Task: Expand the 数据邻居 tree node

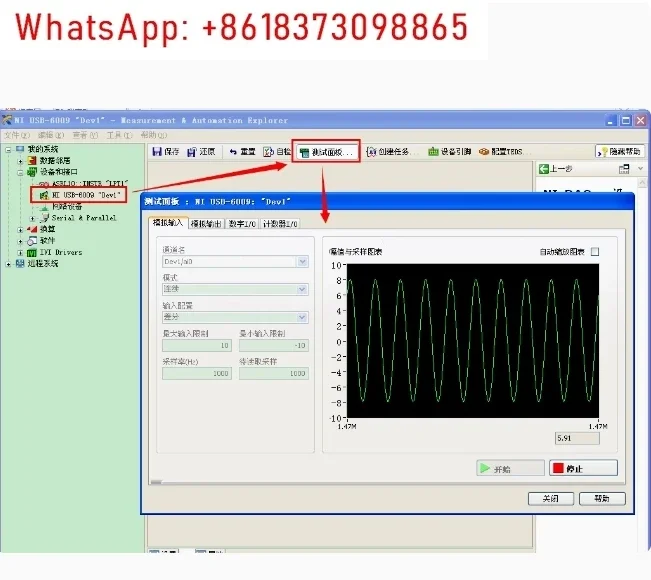Action: (x=20, y=161)
